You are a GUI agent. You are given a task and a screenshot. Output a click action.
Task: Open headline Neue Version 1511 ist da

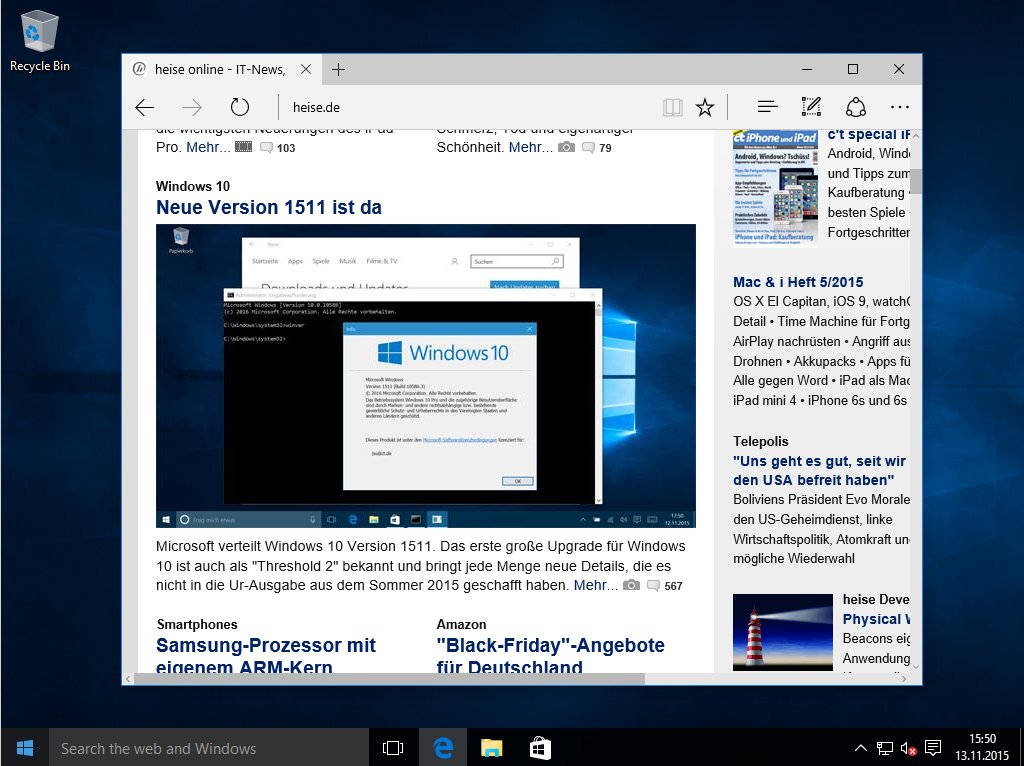point(268,207)
